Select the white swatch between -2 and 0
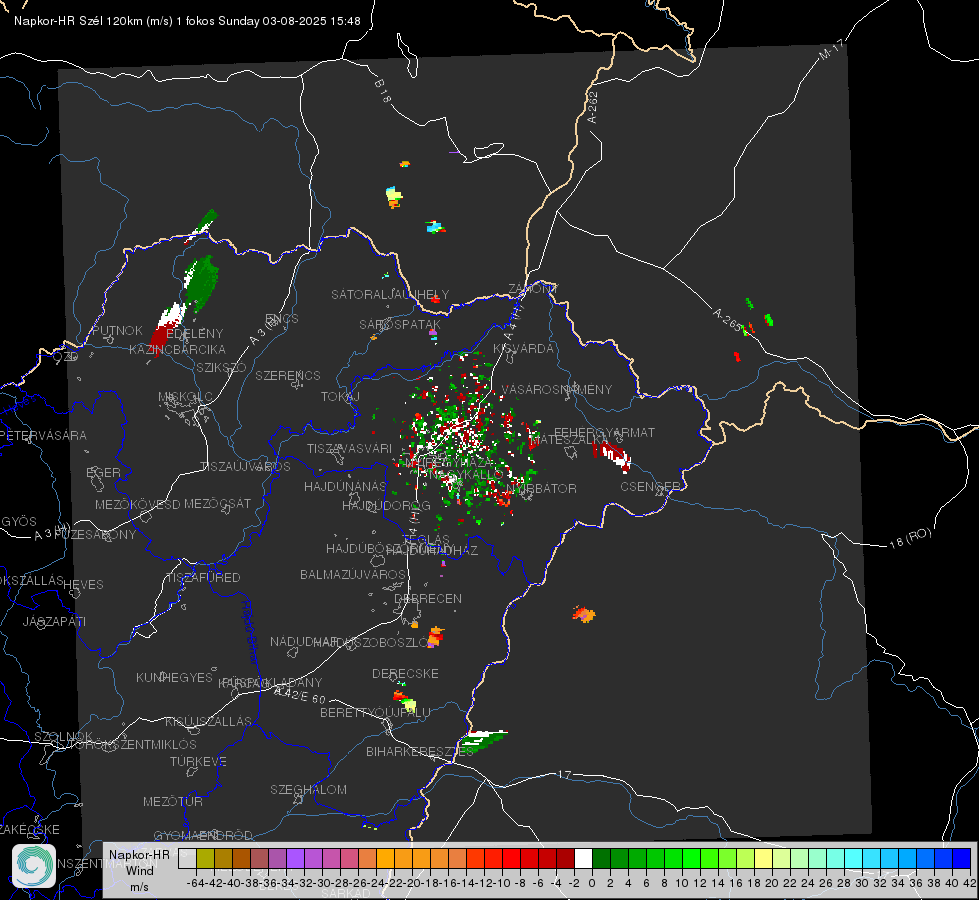Viewport: 979px width, 900px height. 583,858
